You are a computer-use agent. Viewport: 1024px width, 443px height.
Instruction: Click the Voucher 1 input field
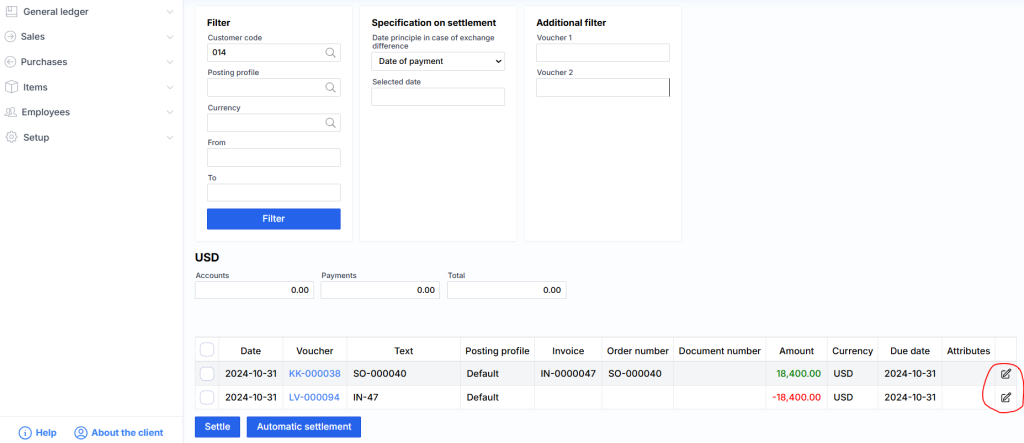click(x=602, y=53)
